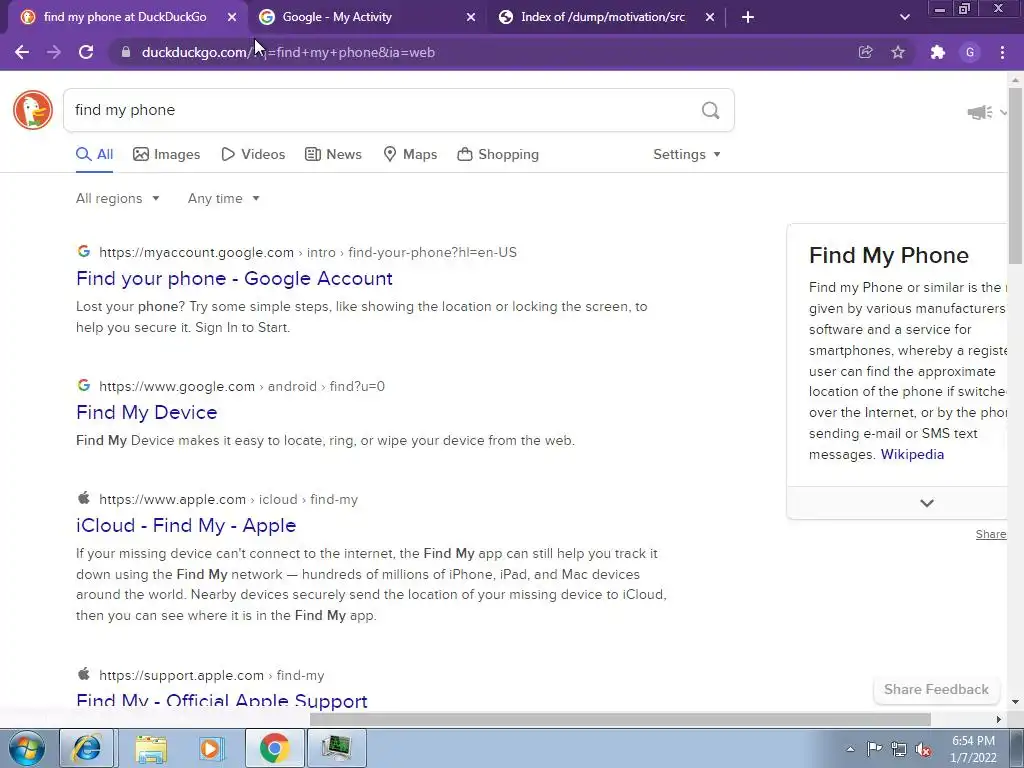The image size is (1024, 768).
Task: Click the megaphone icon near page top right
Action: 980,112
